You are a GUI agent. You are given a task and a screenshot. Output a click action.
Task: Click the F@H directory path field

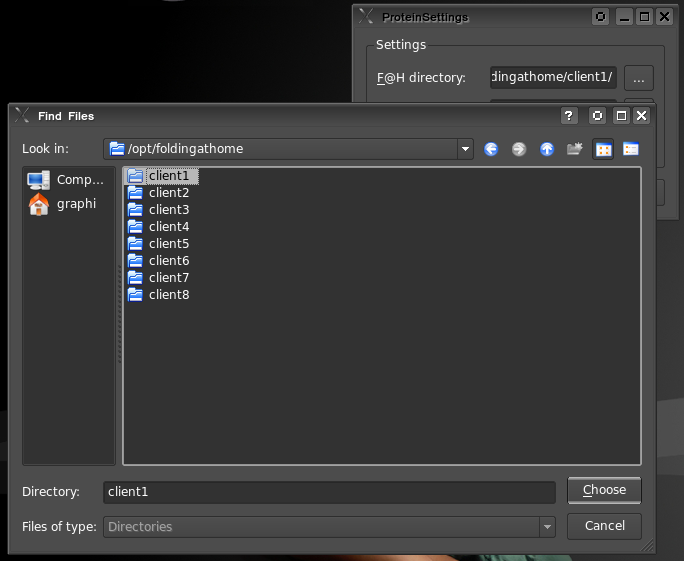point(553,77)
